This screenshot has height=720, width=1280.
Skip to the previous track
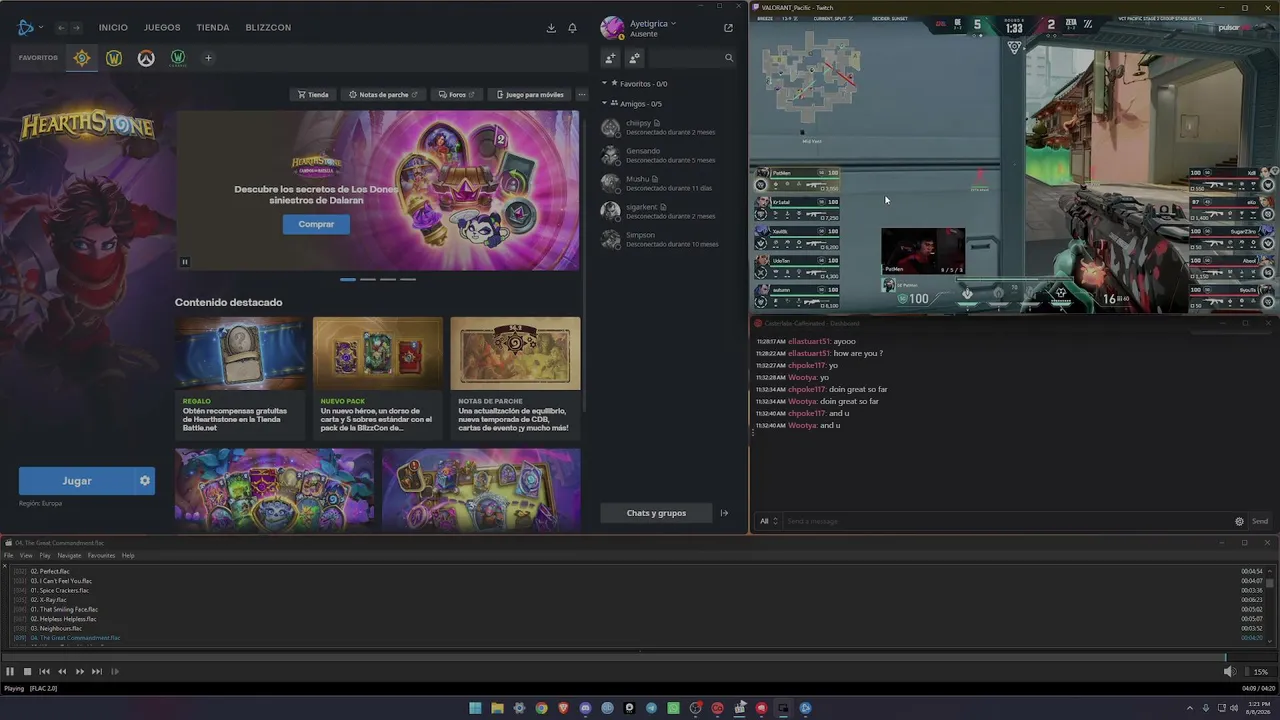(44, 672)
